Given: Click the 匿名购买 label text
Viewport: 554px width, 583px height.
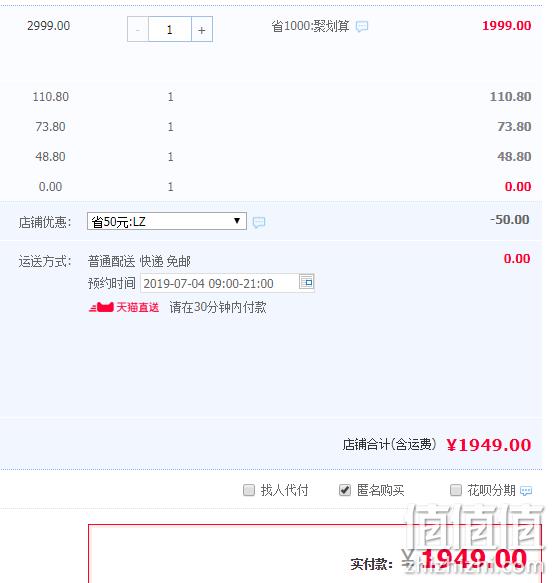Looking at the screenshot, I should tap(380, 490).
